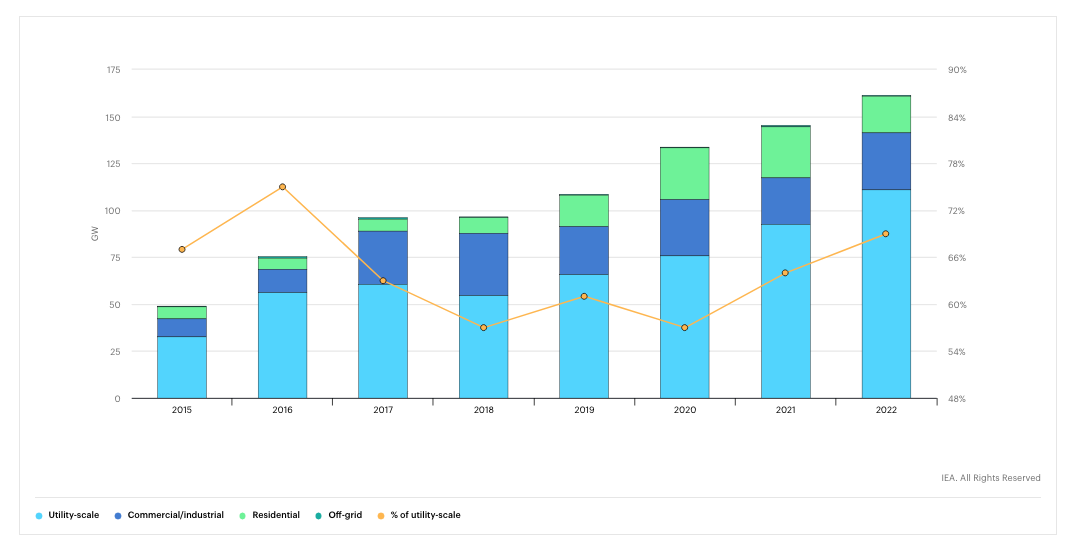
Task: Click the 2016 orange line data point
Action: point(283,187)
